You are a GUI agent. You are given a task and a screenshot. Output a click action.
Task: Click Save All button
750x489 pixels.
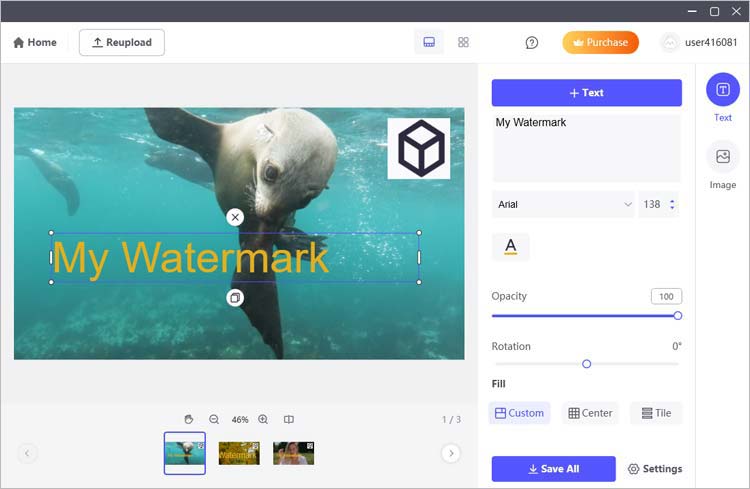click(x=553, y=469)
